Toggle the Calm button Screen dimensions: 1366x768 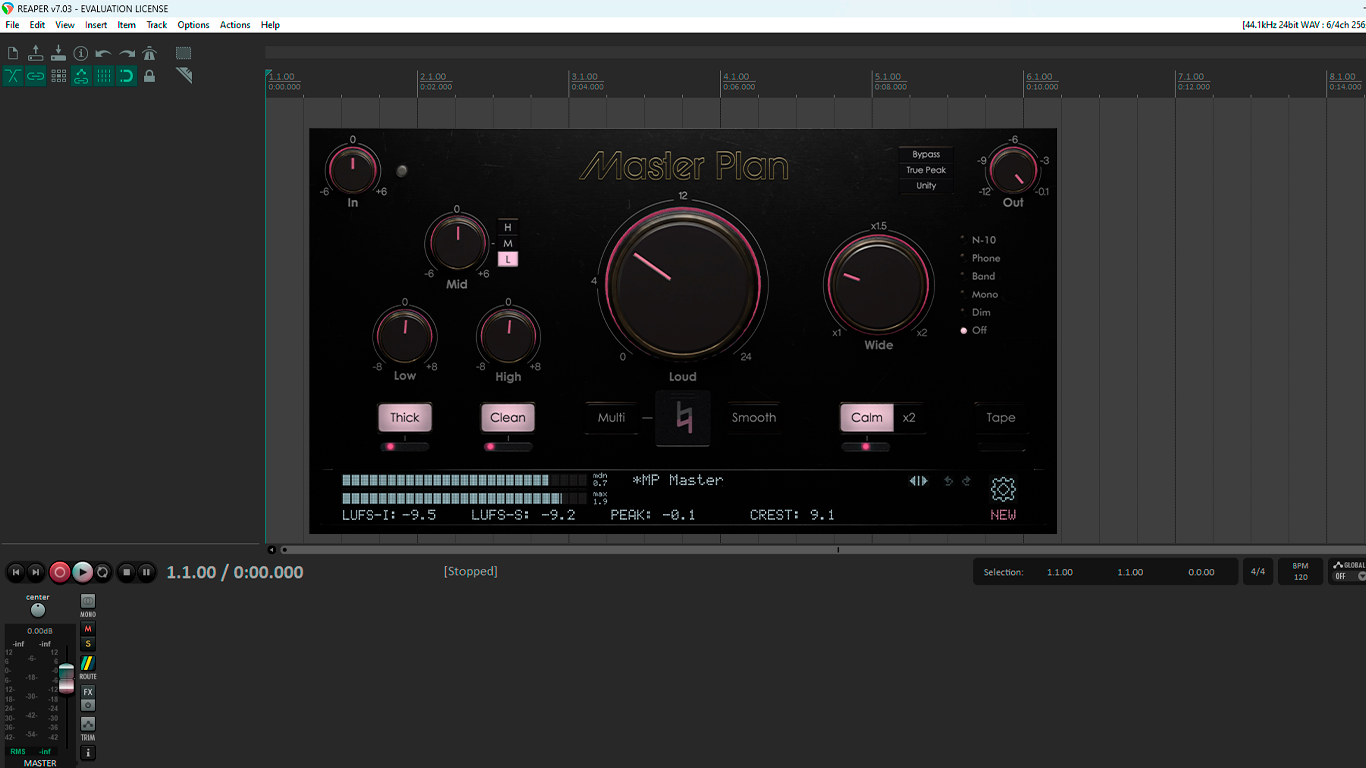867,418
